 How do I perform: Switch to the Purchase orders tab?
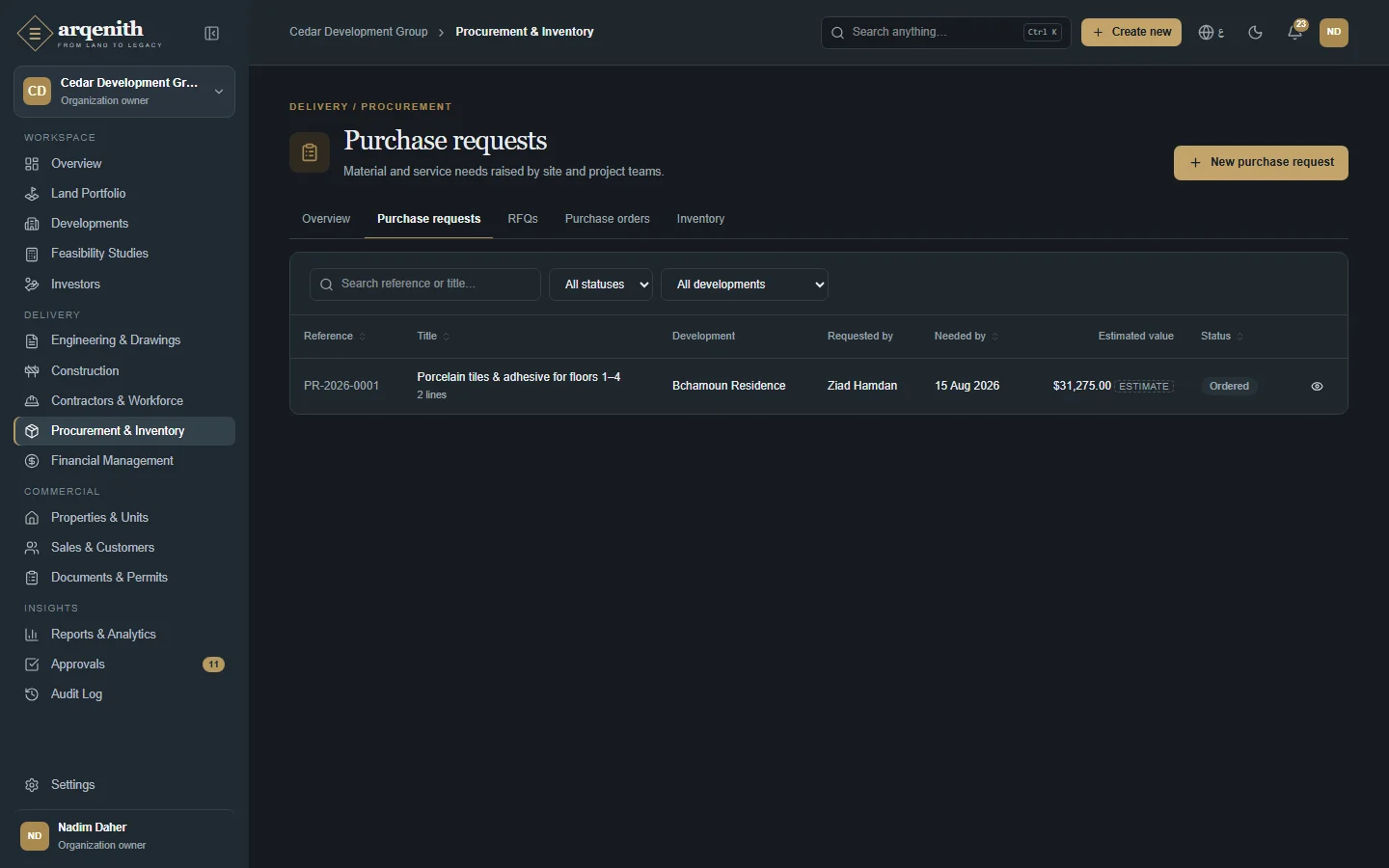coord(608,219)
